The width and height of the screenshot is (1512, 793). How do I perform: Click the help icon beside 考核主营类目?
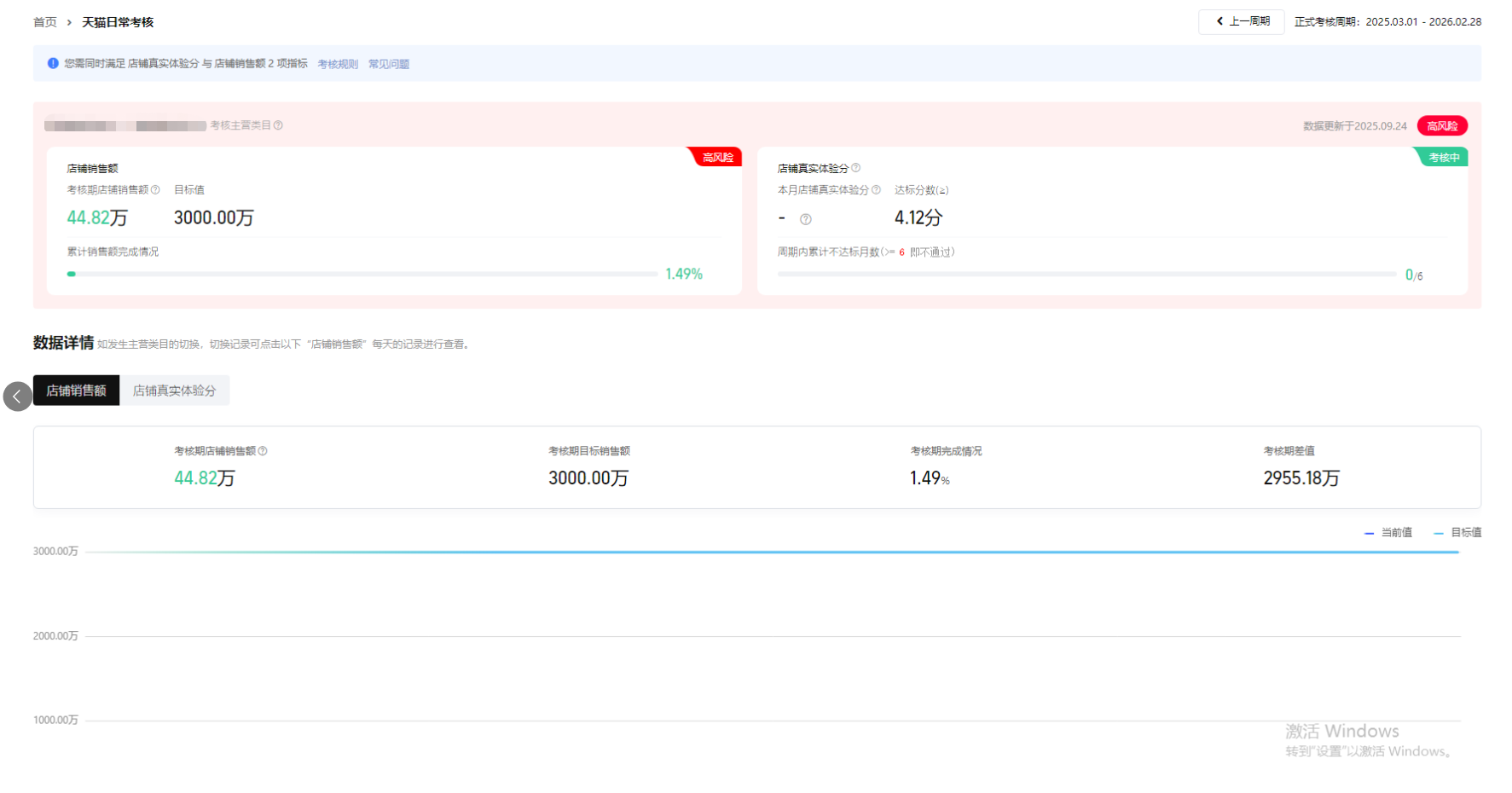[x=278, y=125]
